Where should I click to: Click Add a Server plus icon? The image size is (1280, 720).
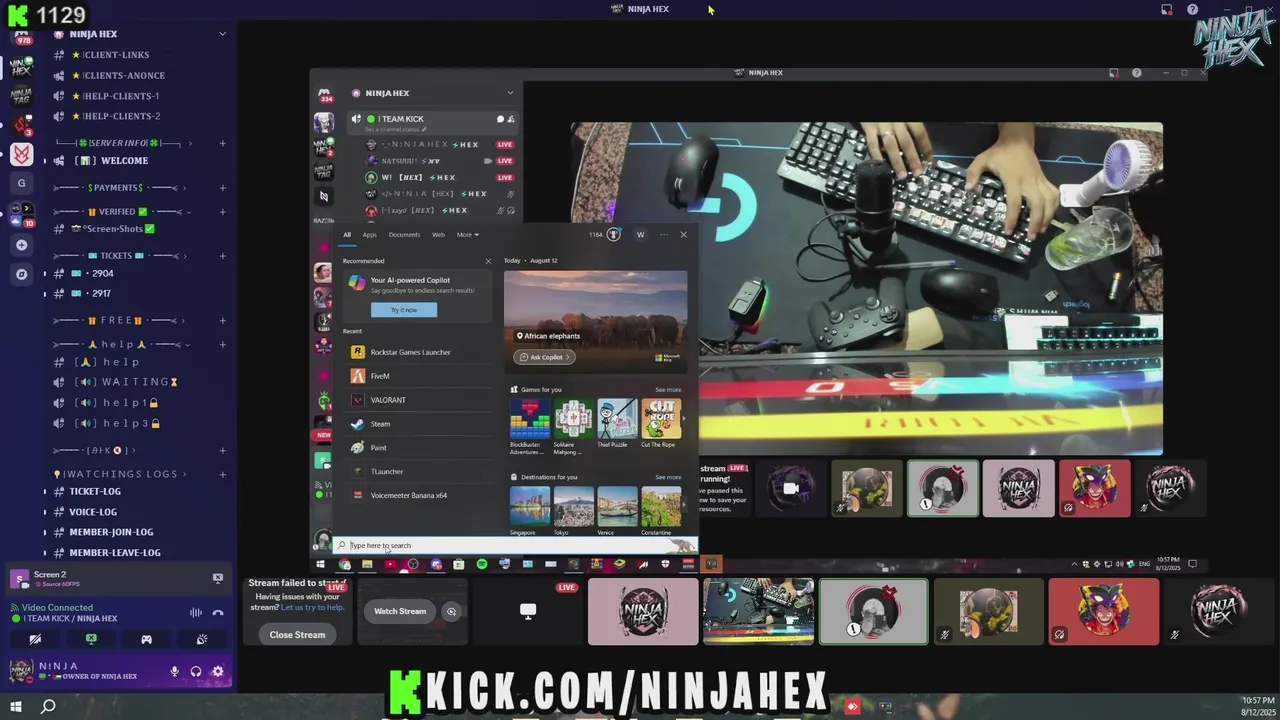21,245
